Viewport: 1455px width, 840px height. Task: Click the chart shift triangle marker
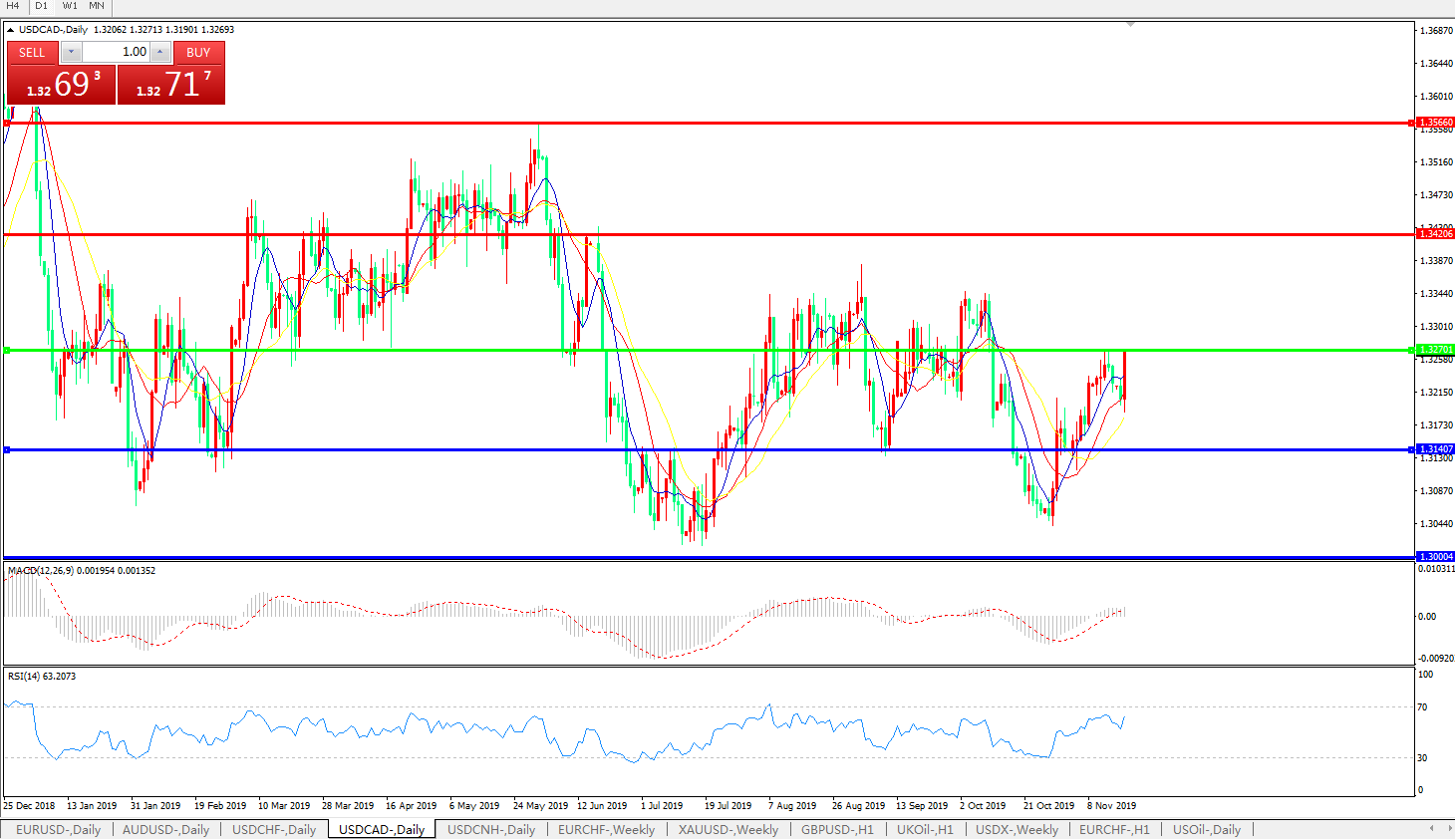coord(1130,25)
